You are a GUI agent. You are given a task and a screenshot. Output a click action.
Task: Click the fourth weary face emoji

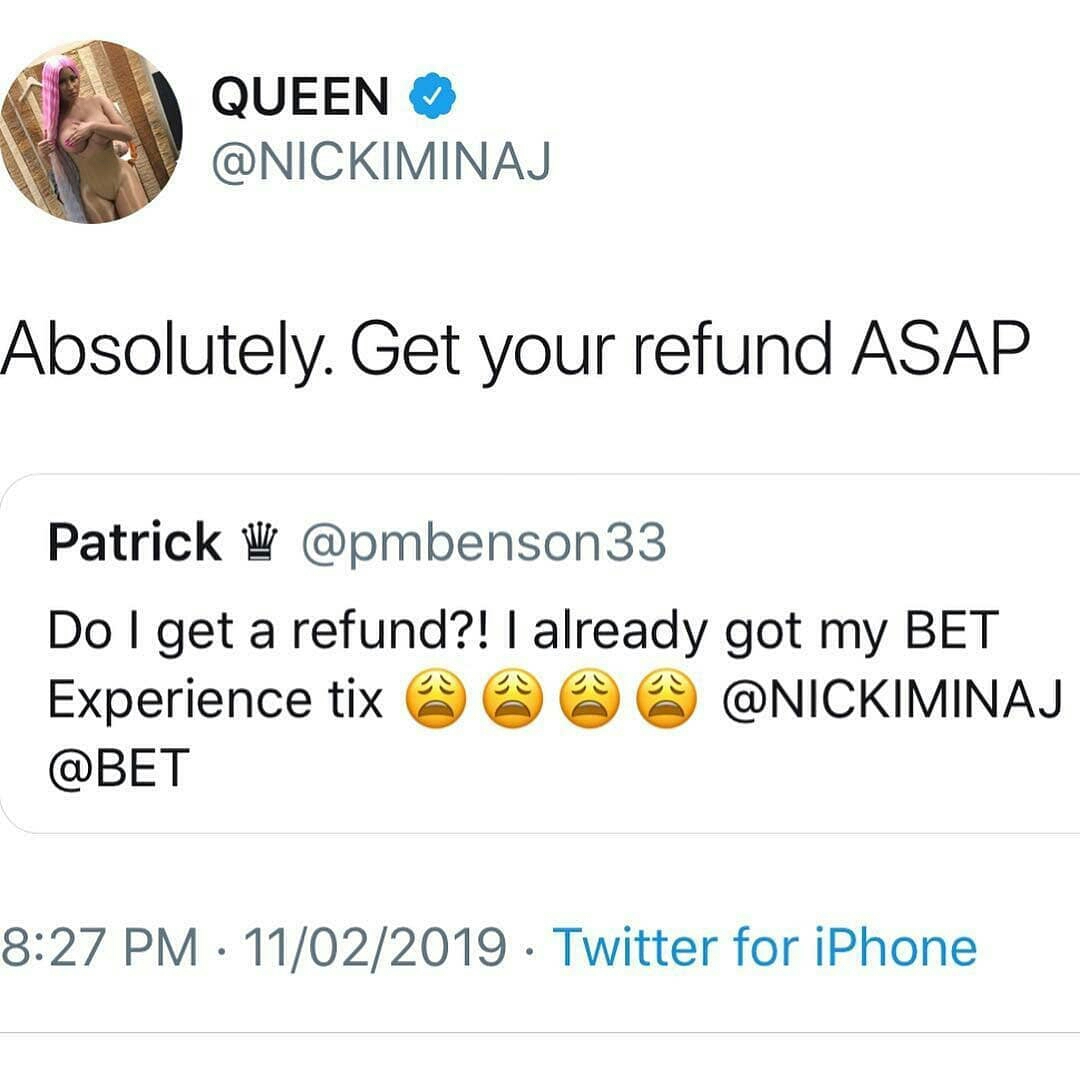[666, 699]
